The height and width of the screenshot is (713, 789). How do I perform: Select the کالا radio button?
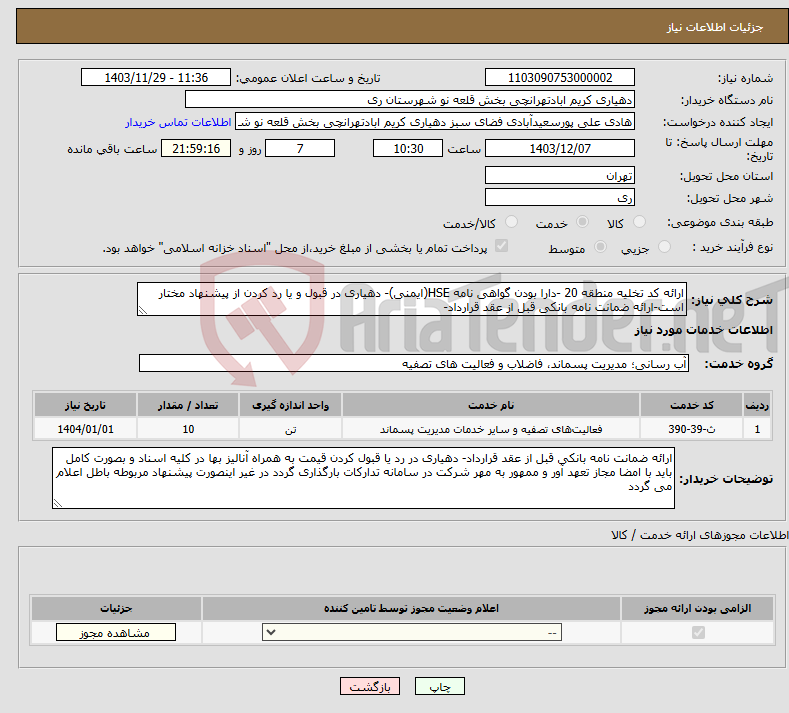[639, 222]
